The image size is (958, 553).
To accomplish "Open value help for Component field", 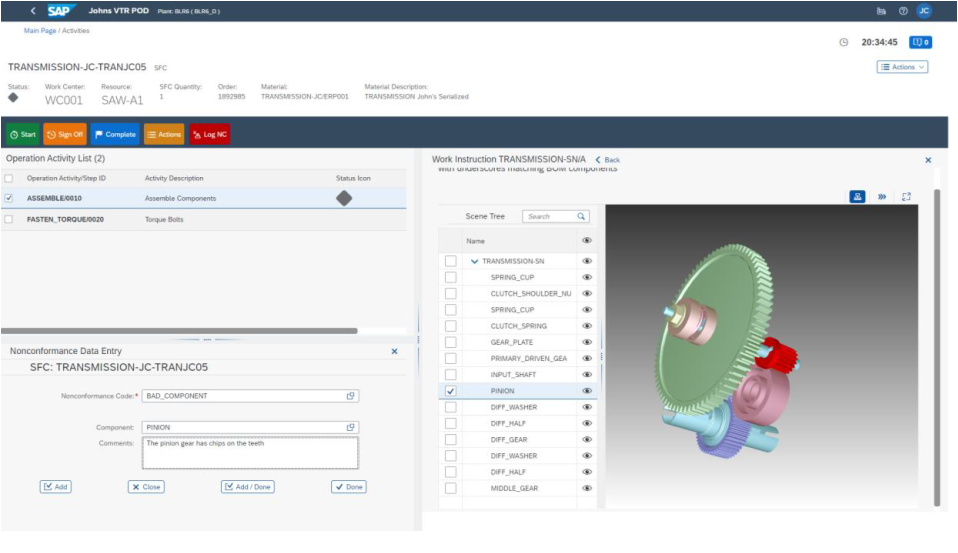I will click(x=351, y=427).
